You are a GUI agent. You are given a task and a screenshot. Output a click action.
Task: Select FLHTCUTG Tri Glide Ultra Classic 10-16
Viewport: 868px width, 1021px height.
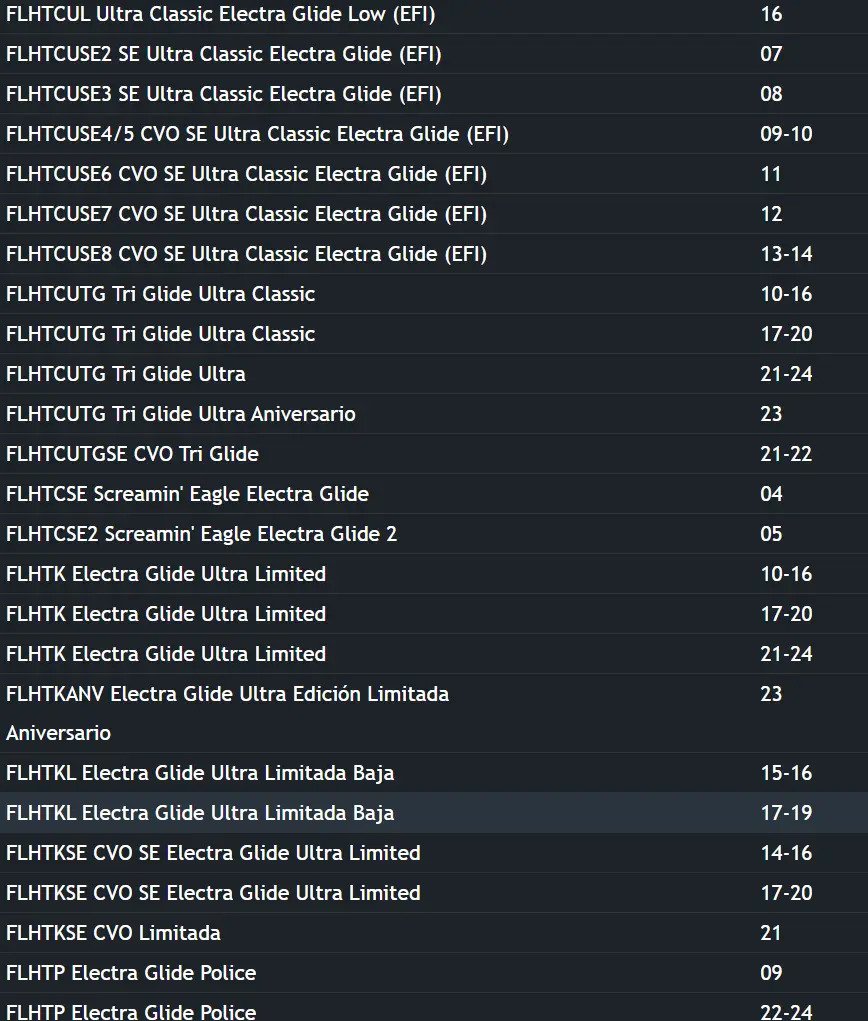[434, 294]
